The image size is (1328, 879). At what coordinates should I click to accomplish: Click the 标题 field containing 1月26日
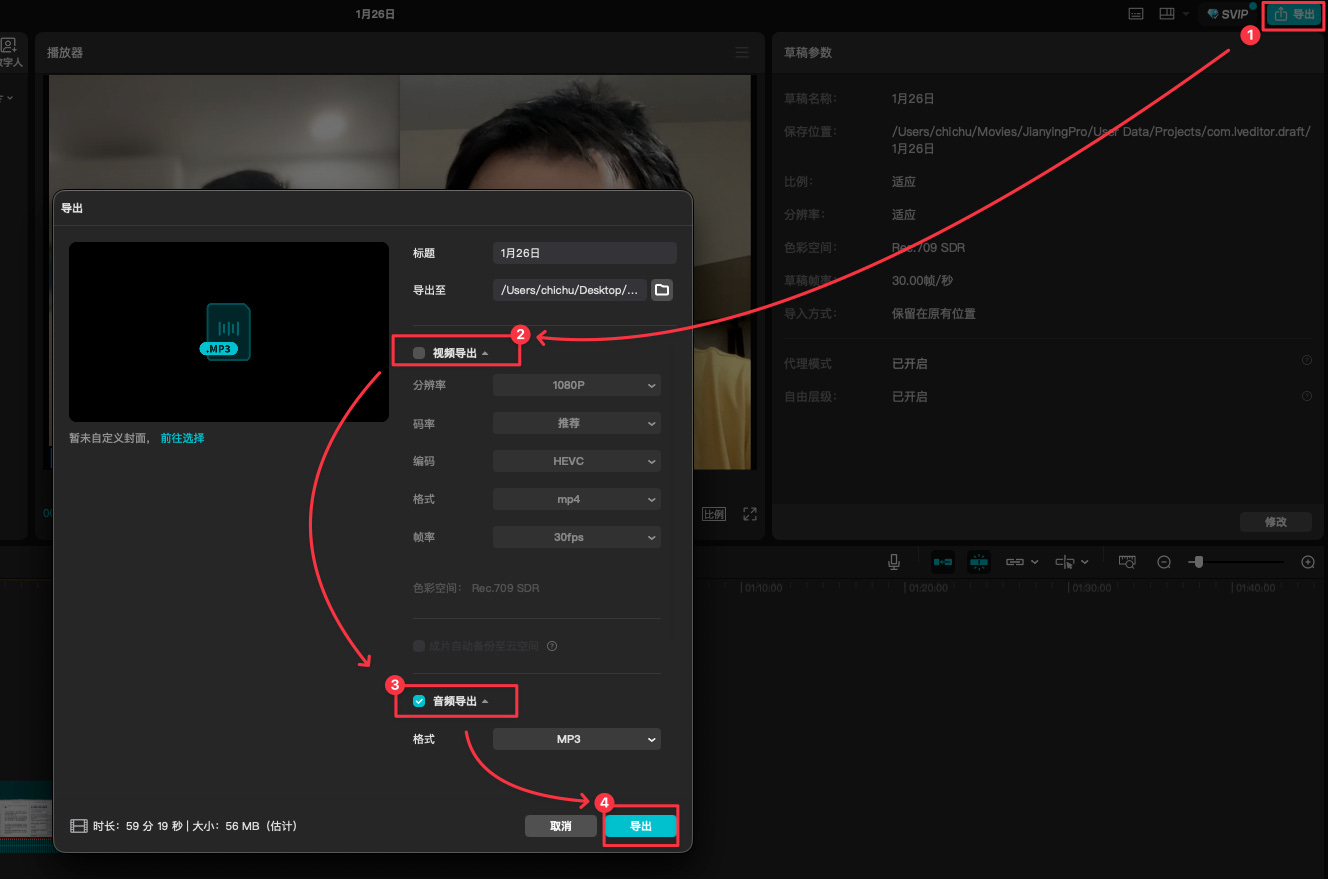tap(585, 253)
